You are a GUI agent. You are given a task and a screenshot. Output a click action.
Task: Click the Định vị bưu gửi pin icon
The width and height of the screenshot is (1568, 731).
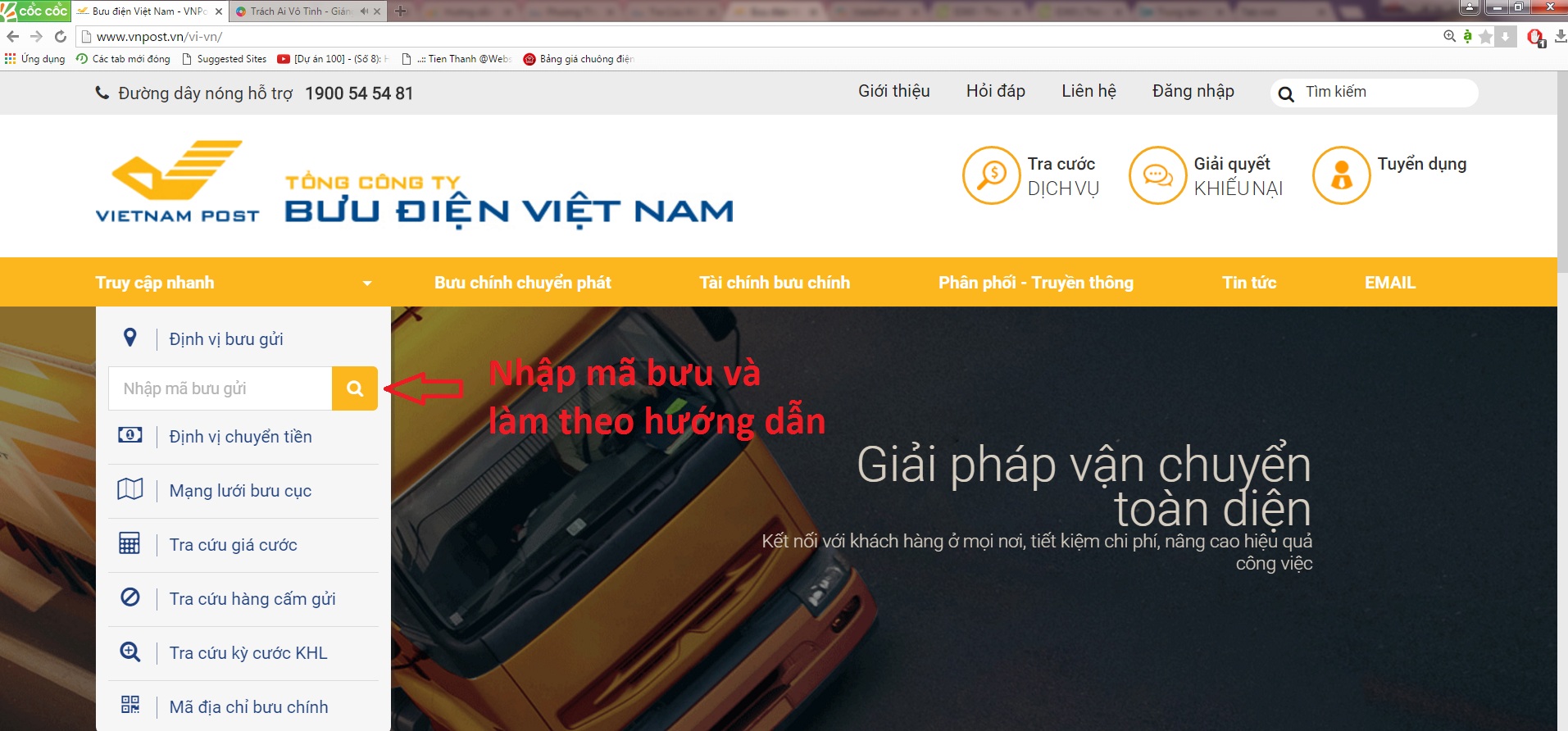130,338
